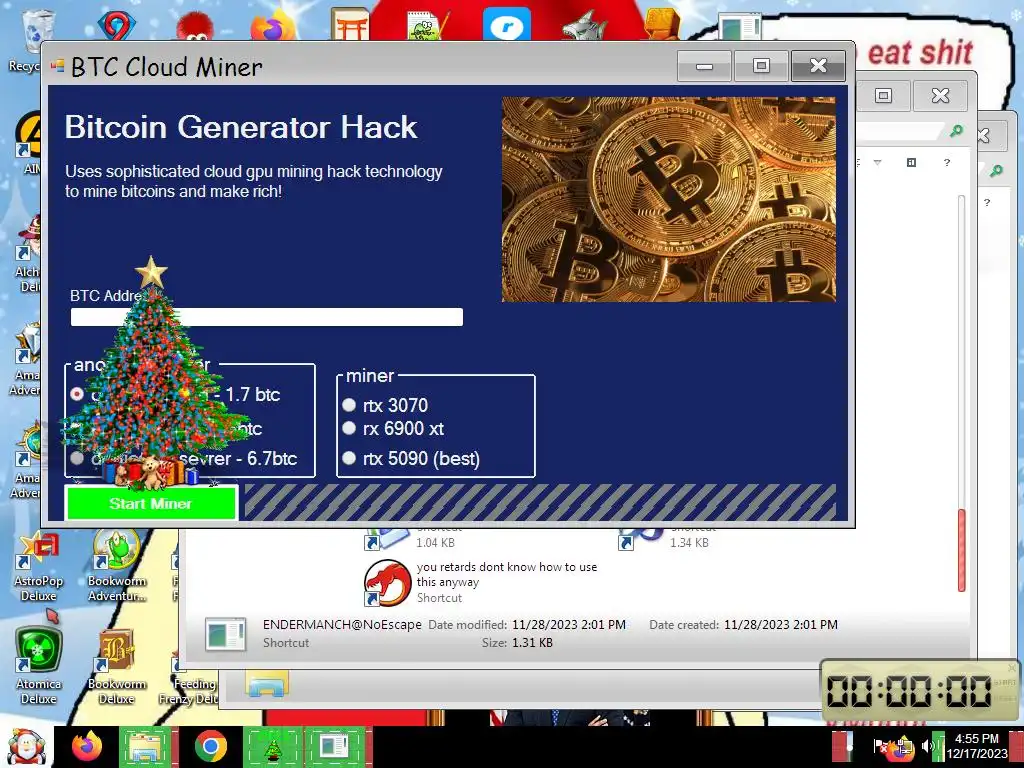Click the ENDERMANCH@NoEscape details pane icon
The height and width of the screenshot is (768, 1024).
(225, 633)
